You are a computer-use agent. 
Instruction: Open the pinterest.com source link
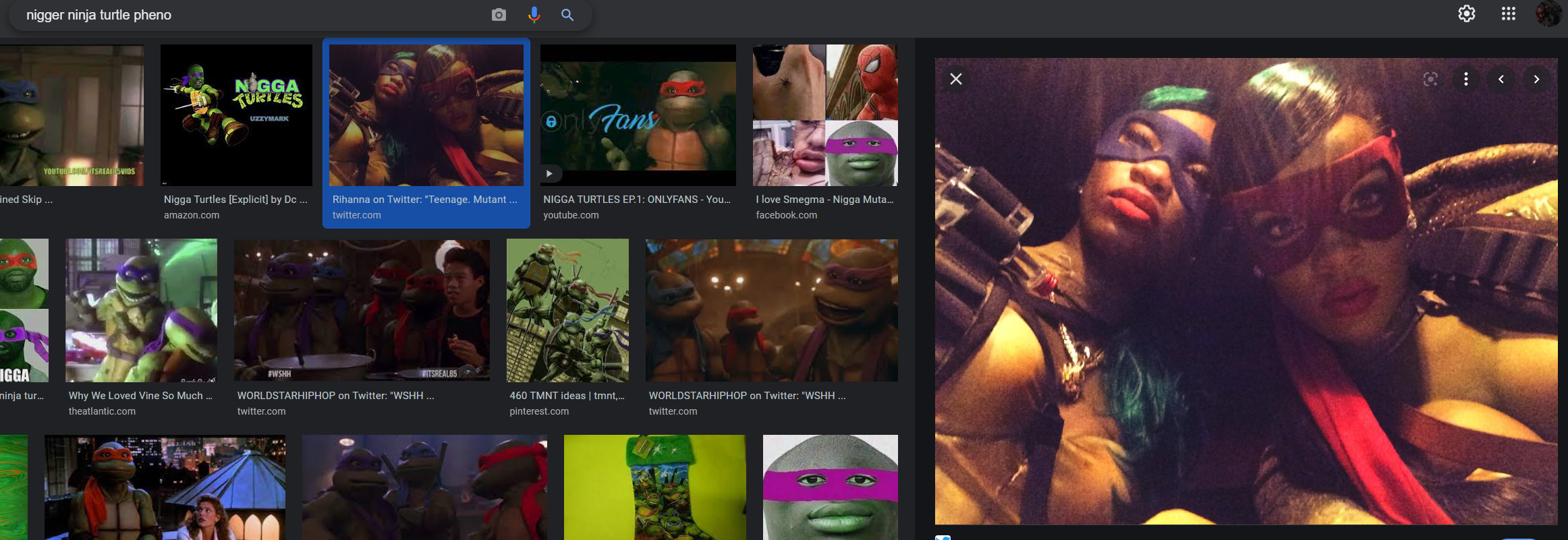[539, 411]
